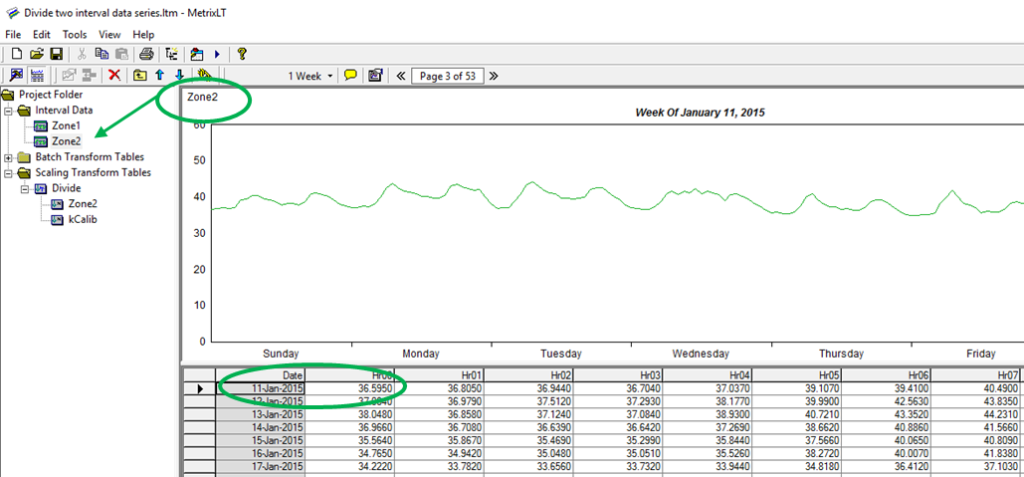This screenshot has width=1024, height=477.
Task: Click the New file icon in toolbar
Action: (x=15, y=53)
